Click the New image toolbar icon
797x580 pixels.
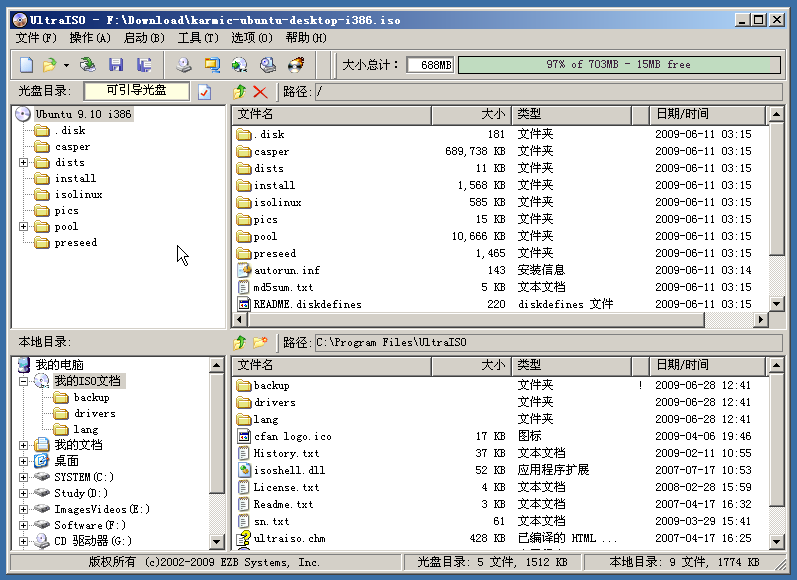(26, 65)
